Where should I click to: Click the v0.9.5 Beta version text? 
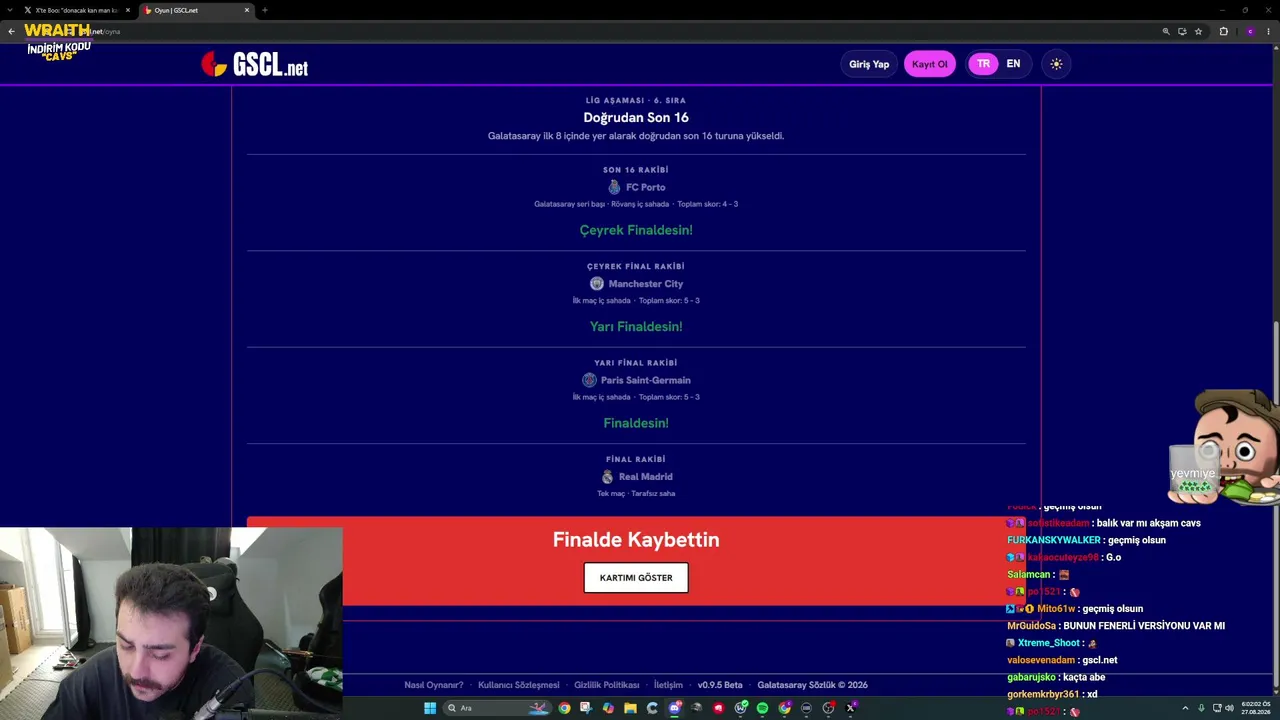coord(720,685)
